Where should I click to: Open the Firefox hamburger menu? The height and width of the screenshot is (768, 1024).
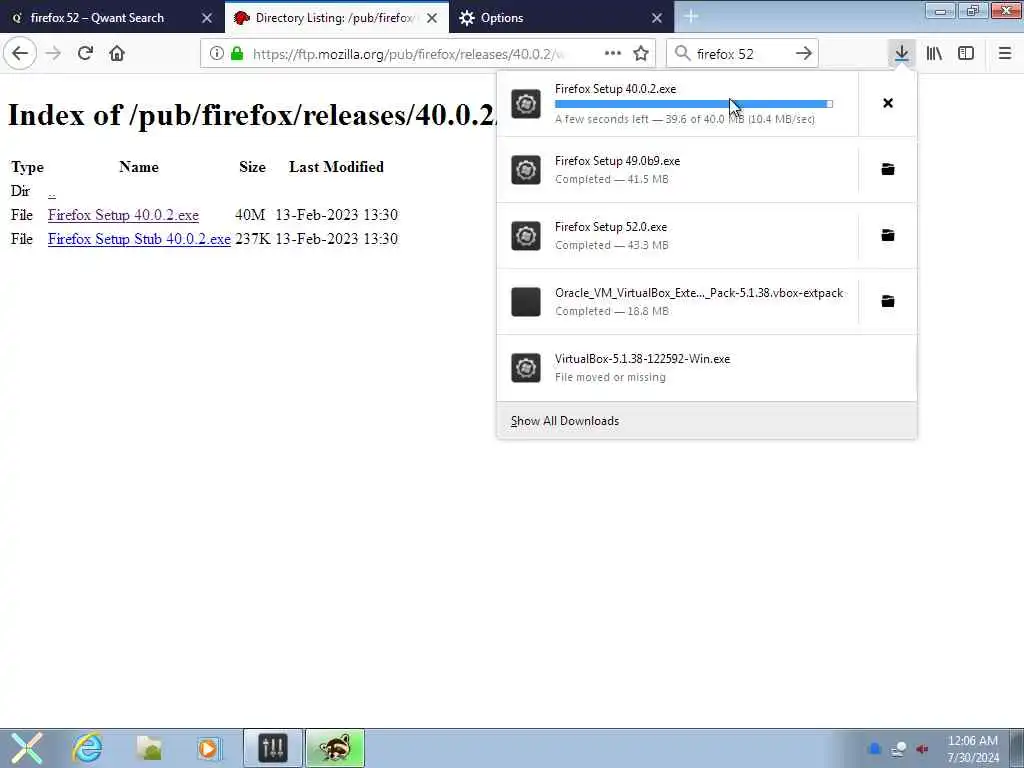click(x=1004, y=54)
